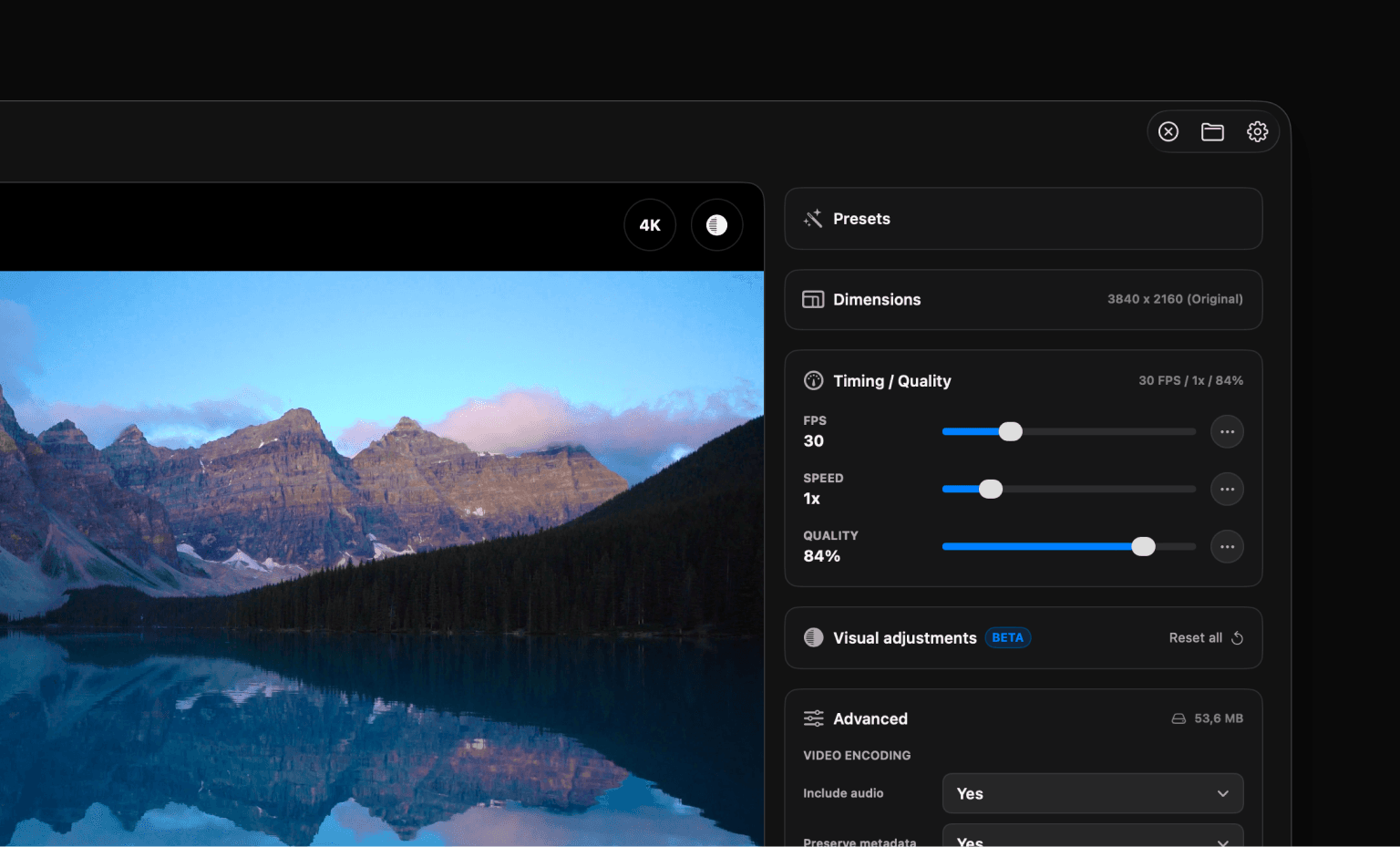The height and width of the screenshot is (847, 1400).
Task: Click the BETA badge
Action: click(1007, 638)
